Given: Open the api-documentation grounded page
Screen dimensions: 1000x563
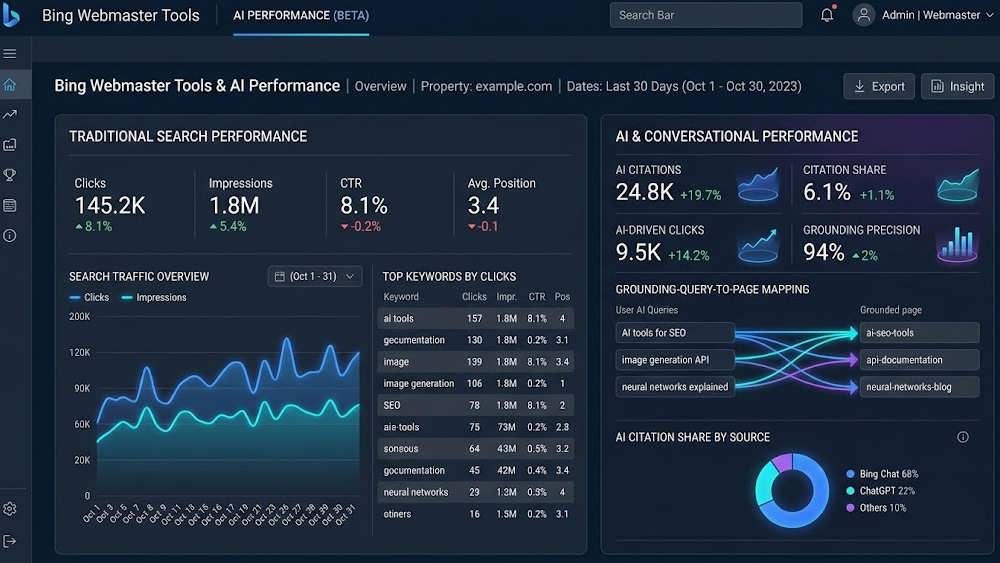Looking at the screenshot, I should (919, 360).
